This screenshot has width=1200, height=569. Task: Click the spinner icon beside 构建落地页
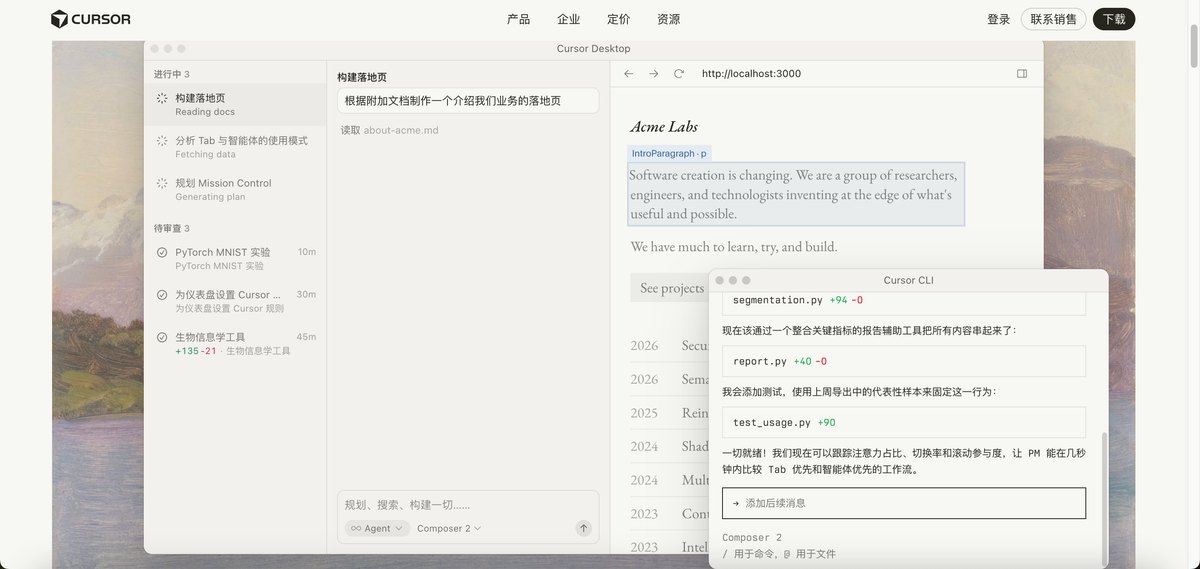(162, 98)
